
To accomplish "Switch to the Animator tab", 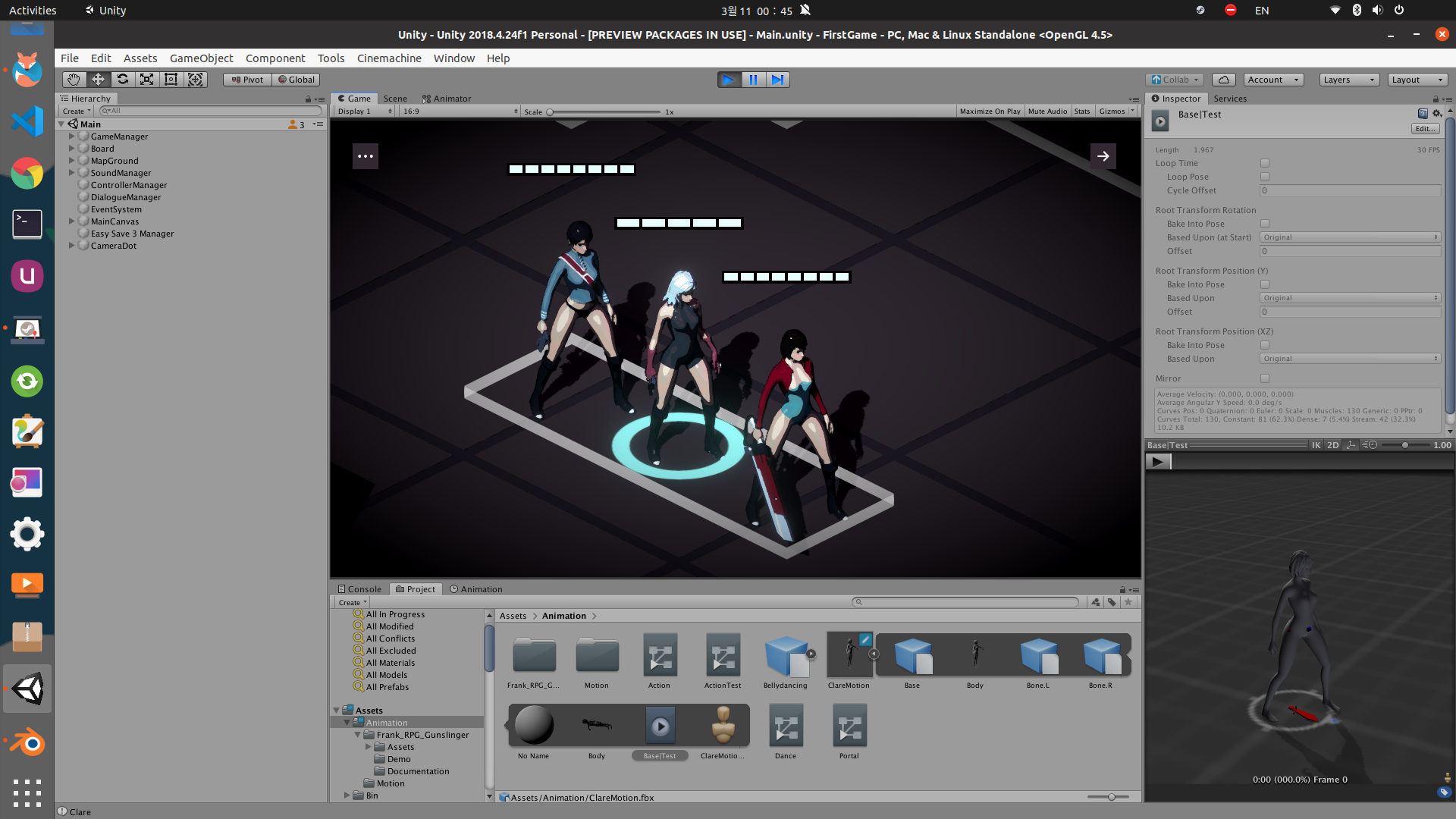I will click(447, 99).
